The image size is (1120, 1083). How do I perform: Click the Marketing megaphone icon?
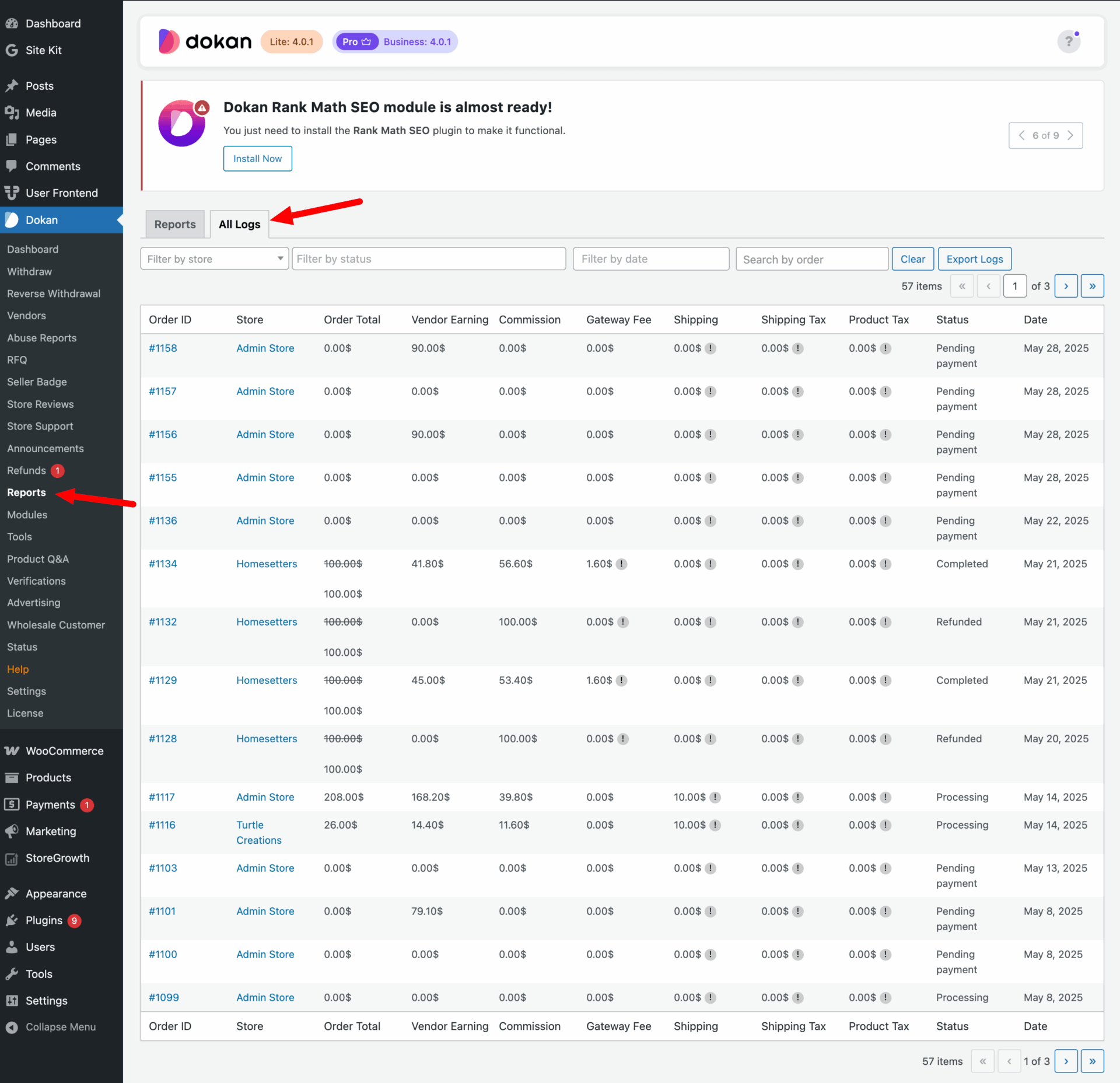[x=12, y=832]
